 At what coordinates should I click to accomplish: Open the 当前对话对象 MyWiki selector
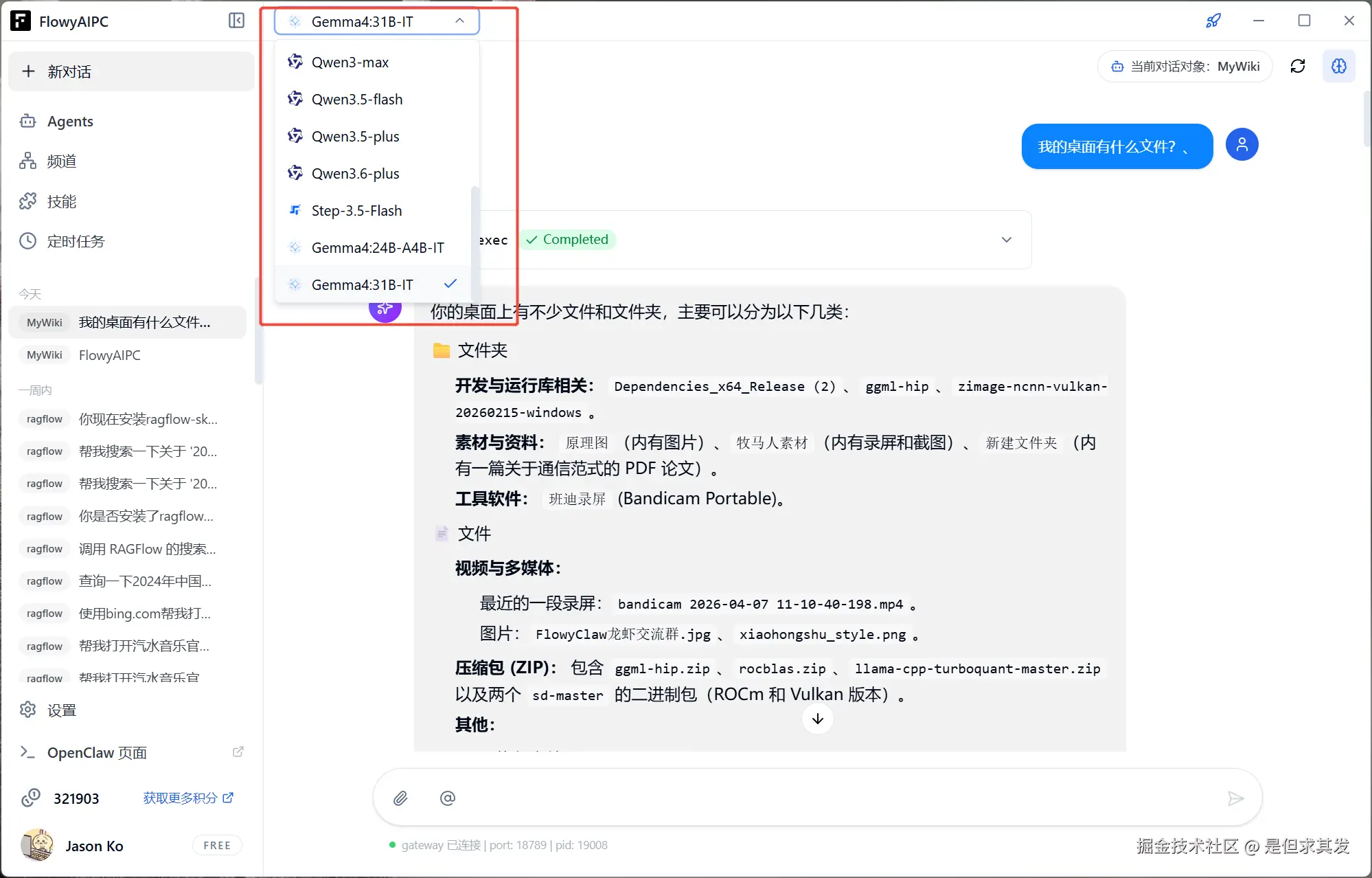[x=1184, y=66]
